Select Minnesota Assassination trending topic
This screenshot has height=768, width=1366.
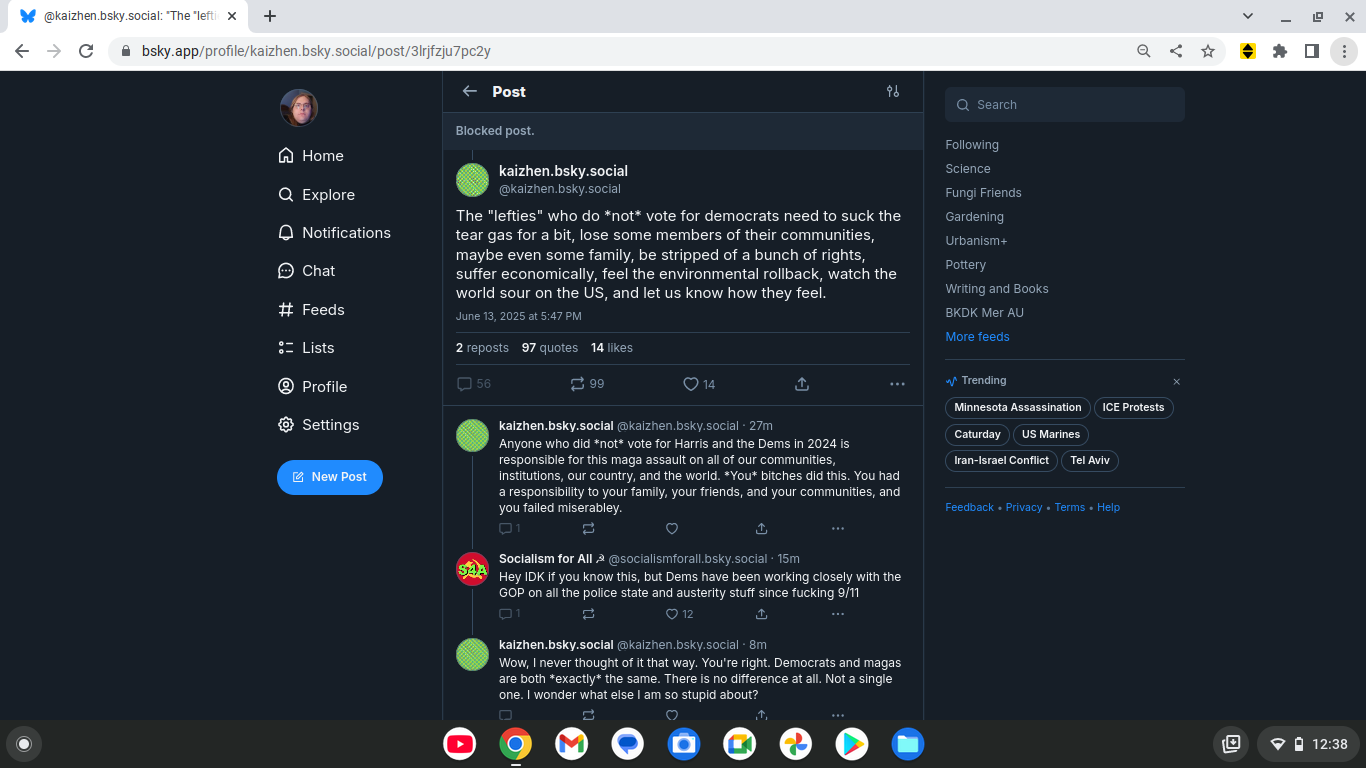click(x=1017, y=408)
